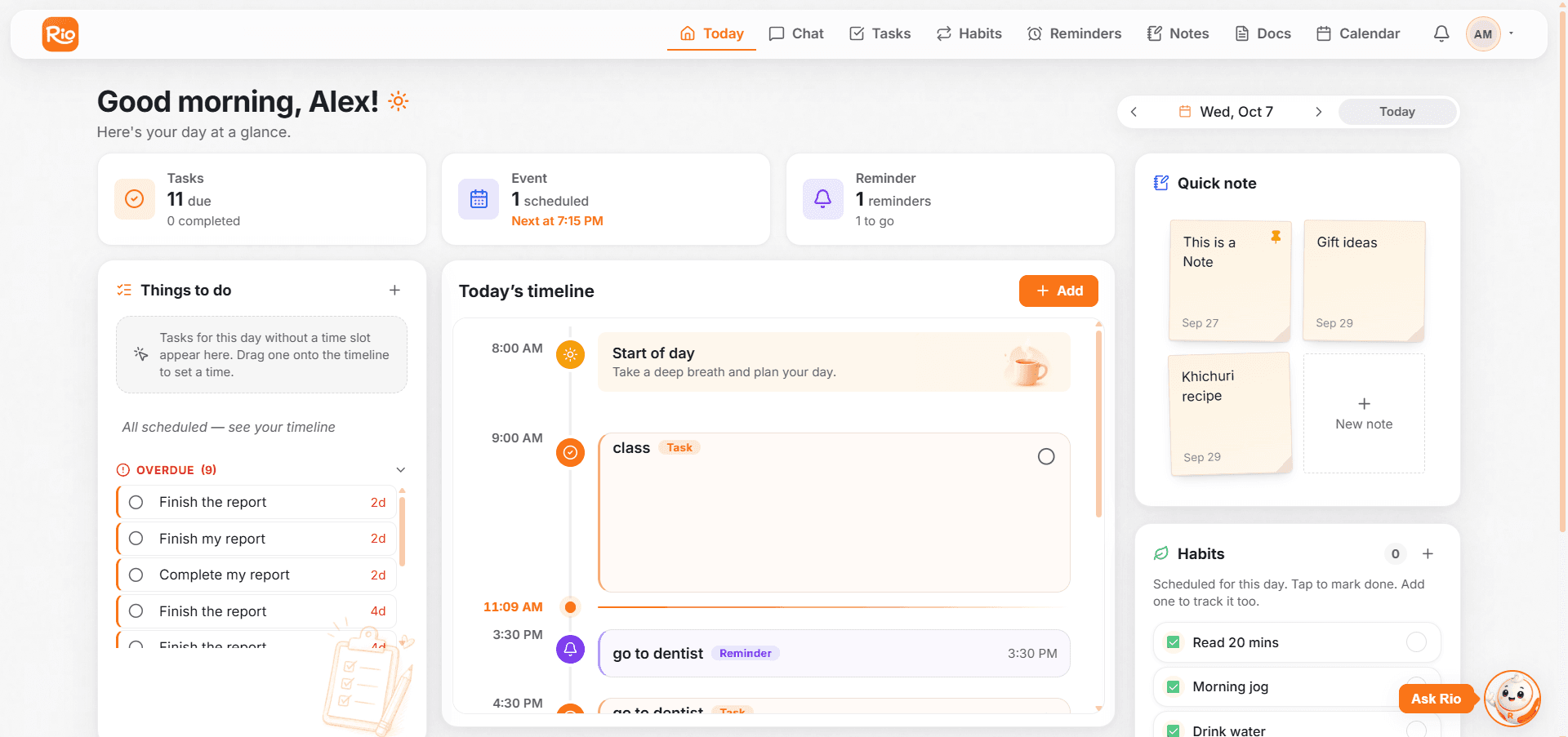The width and height of the screenshot is (1568, 737).
Task: Click the Today date button
Action: click(x=1397, y=112)
